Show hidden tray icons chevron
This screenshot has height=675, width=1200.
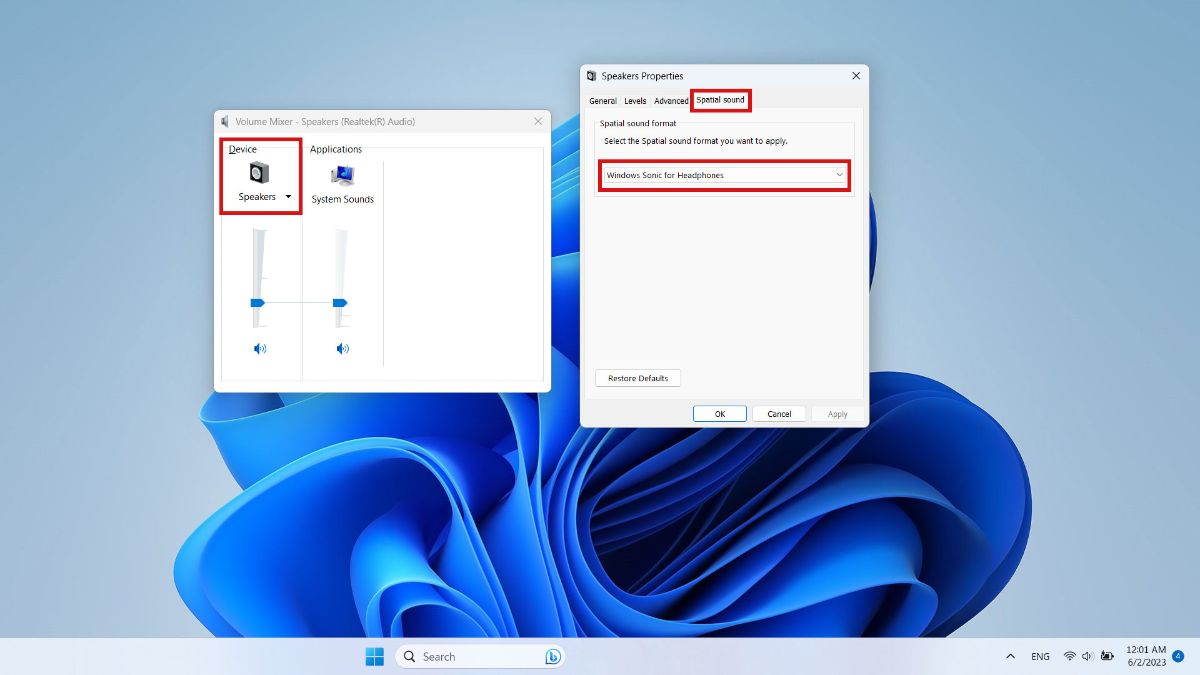pos(1010,657)
